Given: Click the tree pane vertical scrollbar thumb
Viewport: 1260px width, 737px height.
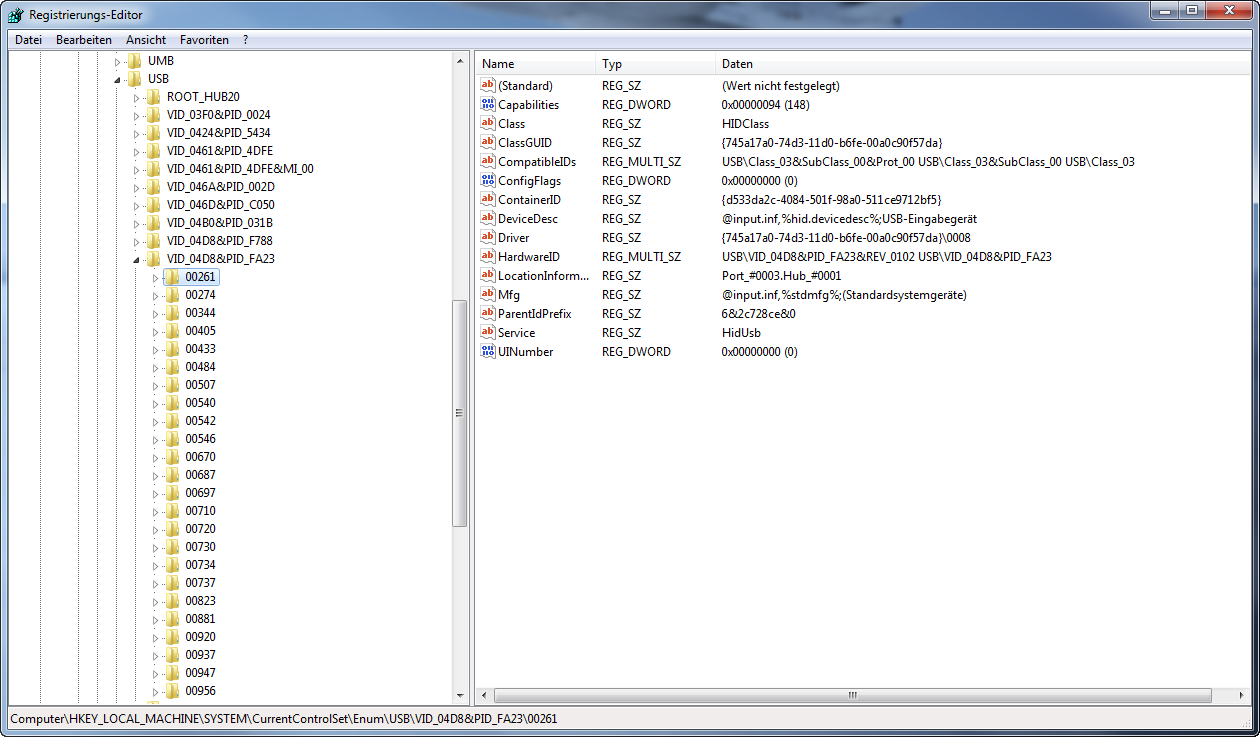Looking at the screenshot, I should tap(460, 413).
